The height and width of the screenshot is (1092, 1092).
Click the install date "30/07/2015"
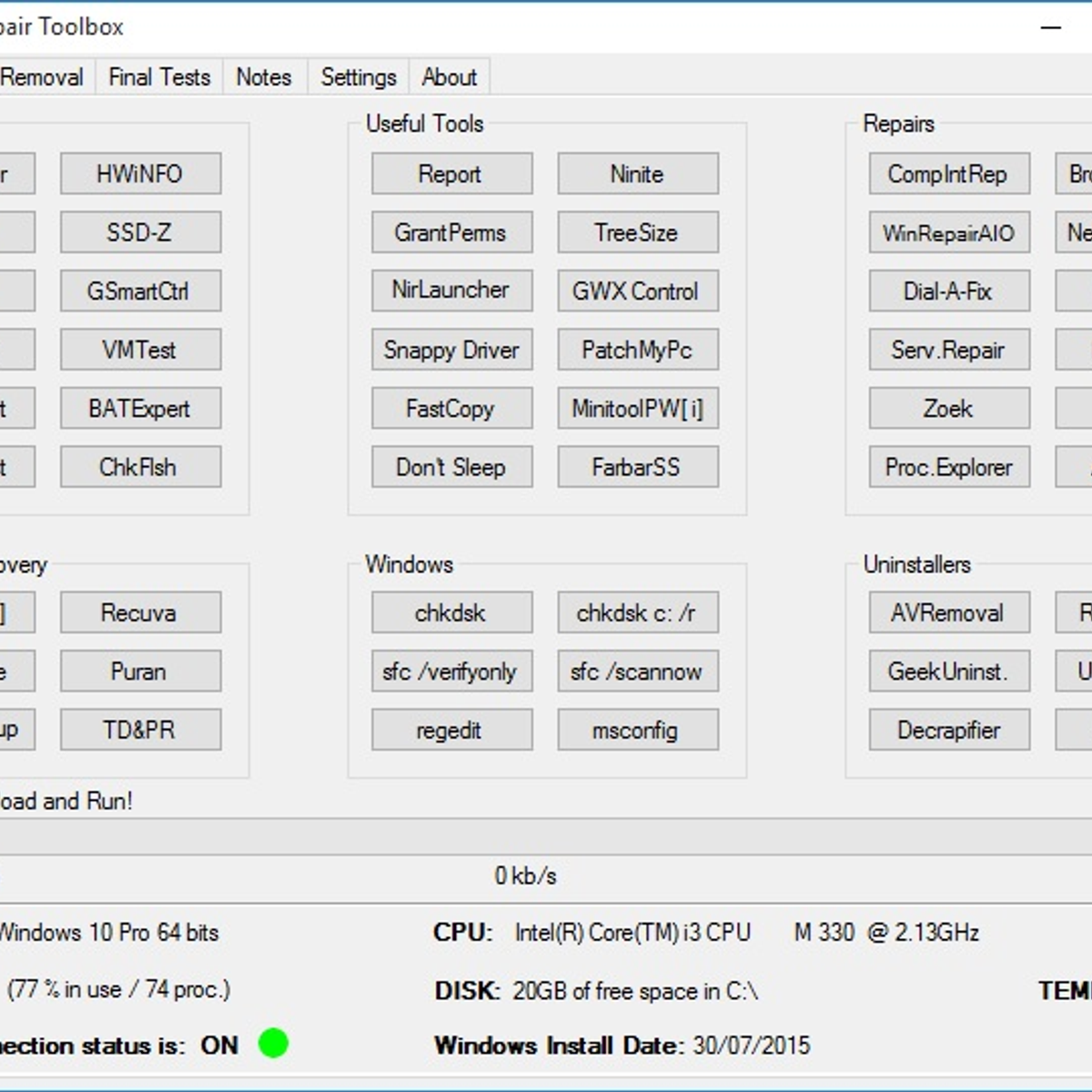(751, 1045)
